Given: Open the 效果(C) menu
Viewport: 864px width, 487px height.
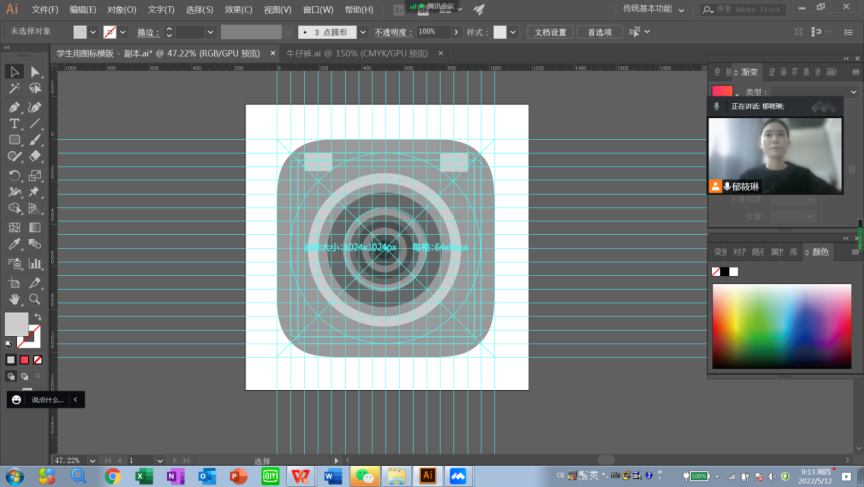Looking at the screenshot, I should tap(238, 9).
